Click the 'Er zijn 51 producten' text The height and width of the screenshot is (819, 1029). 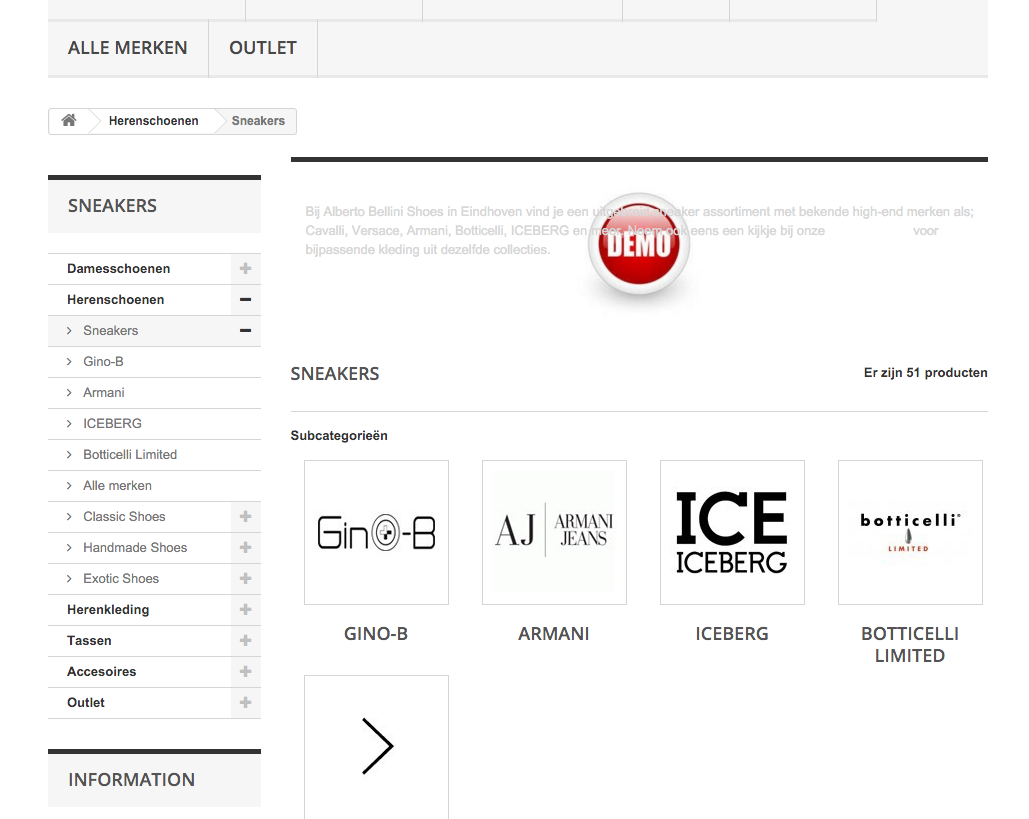925,373
